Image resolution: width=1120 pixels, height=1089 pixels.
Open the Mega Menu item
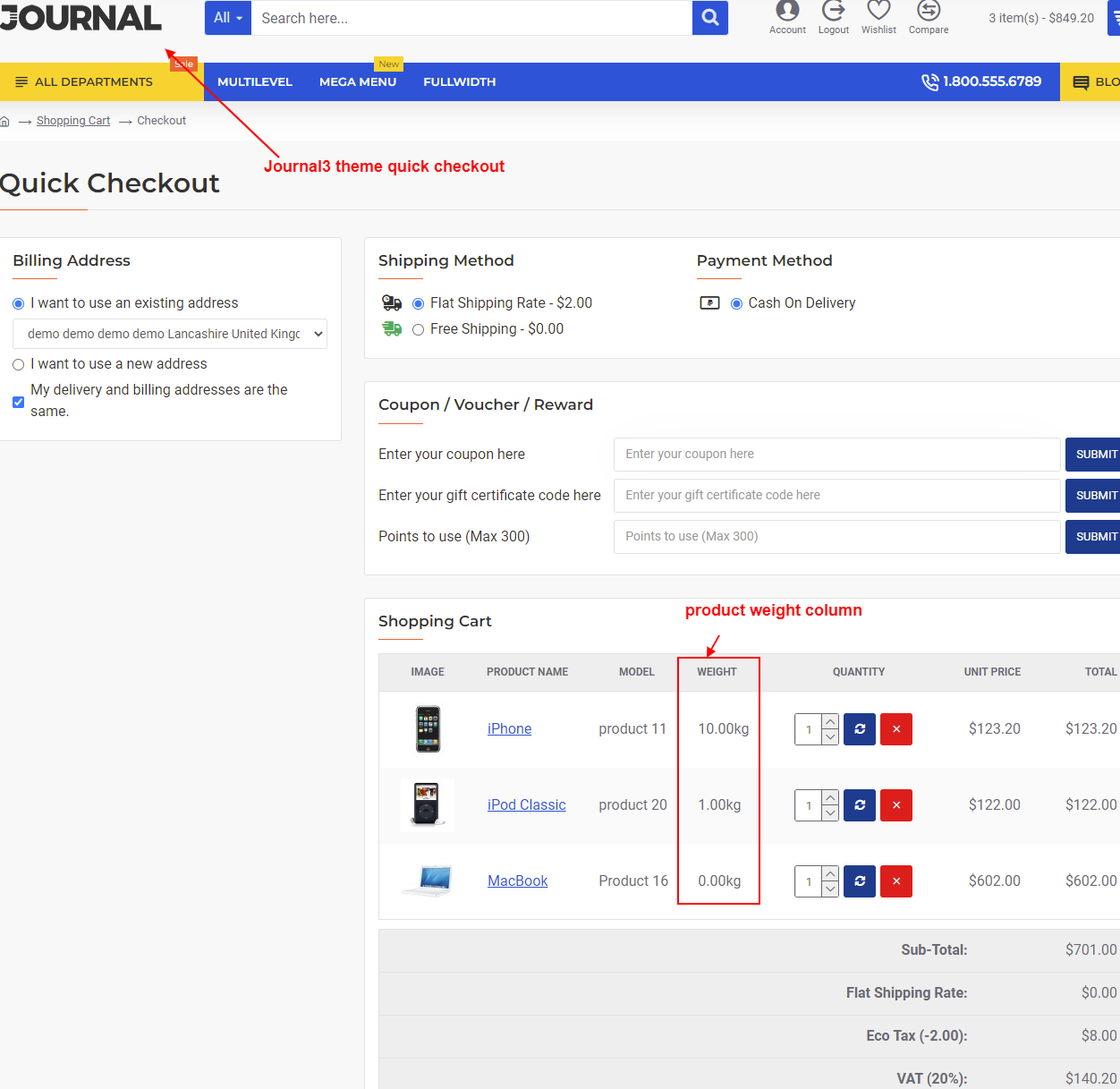click(x=358, y=81)
